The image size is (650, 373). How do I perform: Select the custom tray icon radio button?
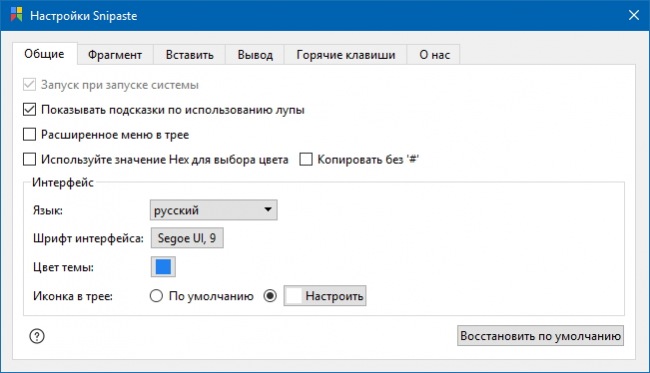coord(270,296)
